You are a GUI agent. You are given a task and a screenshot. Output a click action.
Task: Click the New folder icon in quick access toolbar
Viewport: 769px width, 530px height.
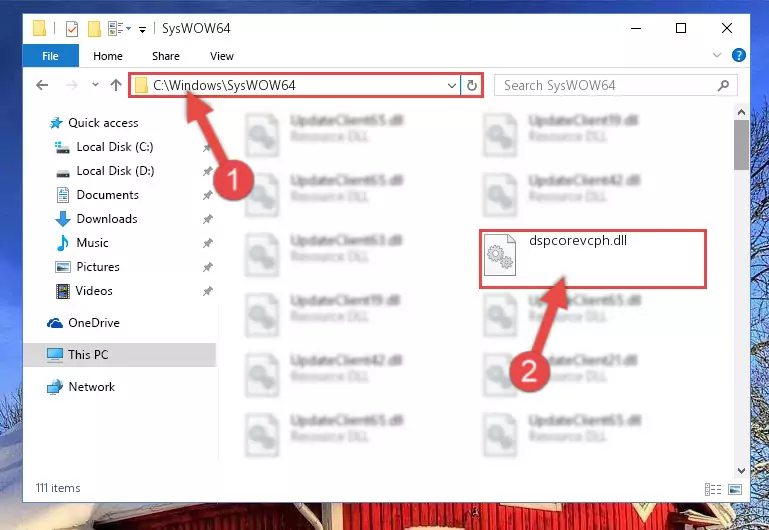(94, 29)
